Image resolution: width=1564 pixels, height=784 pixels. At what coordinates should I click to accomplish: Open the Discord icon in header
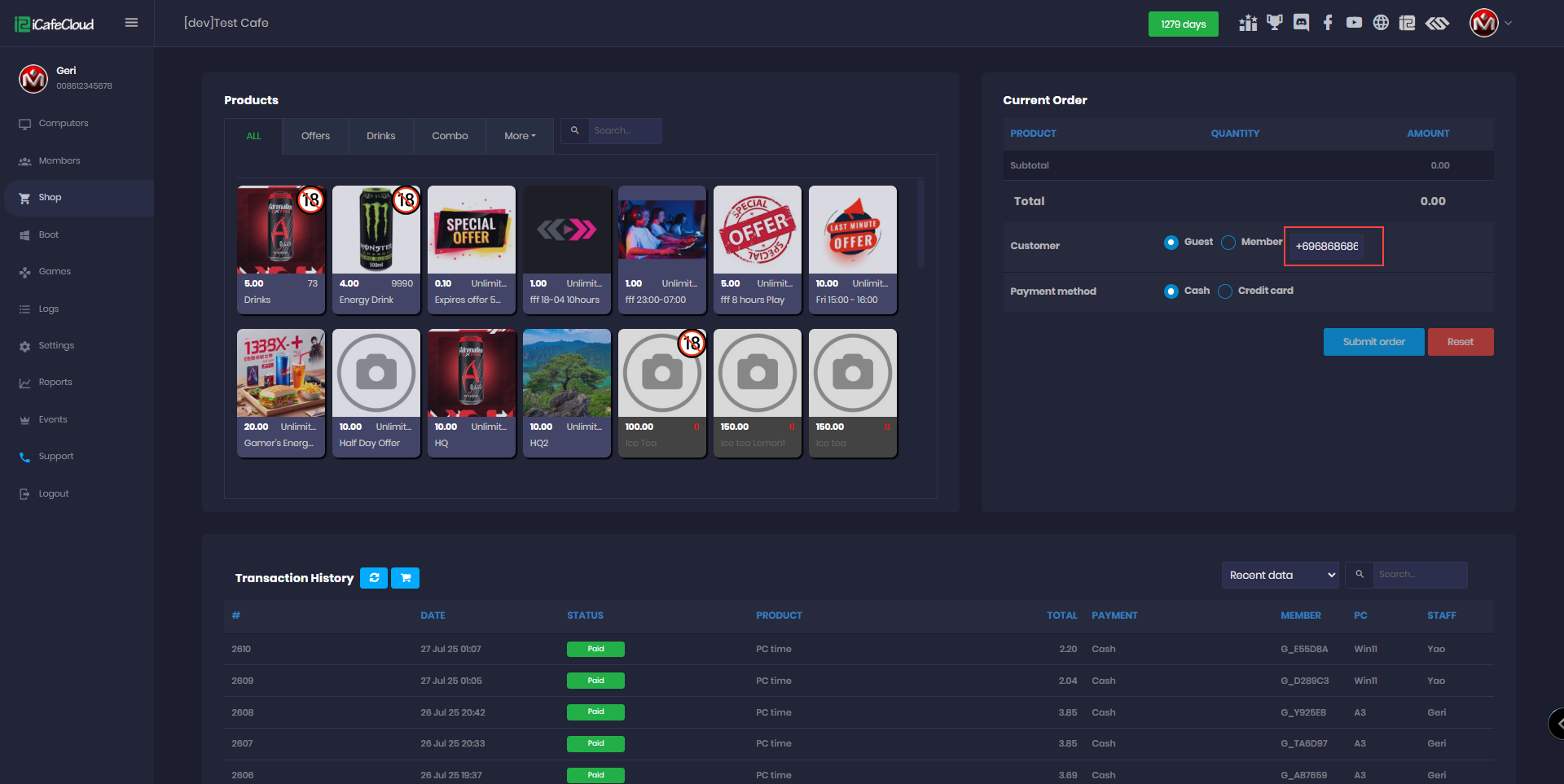pyautogui.click(x=1301, y=23)
